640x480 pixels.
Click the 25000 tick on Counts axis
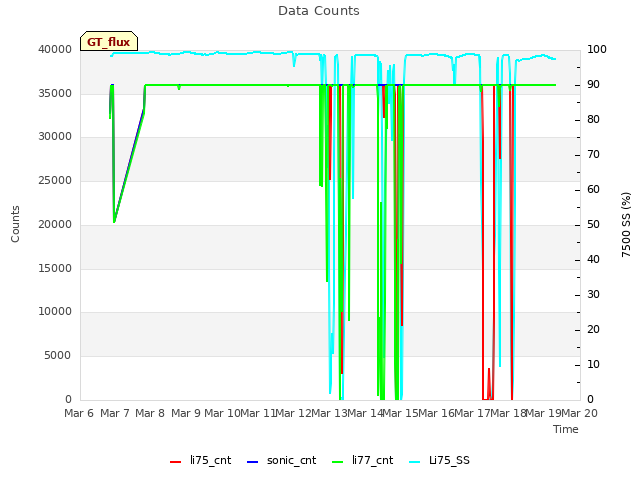pos(55,180)
